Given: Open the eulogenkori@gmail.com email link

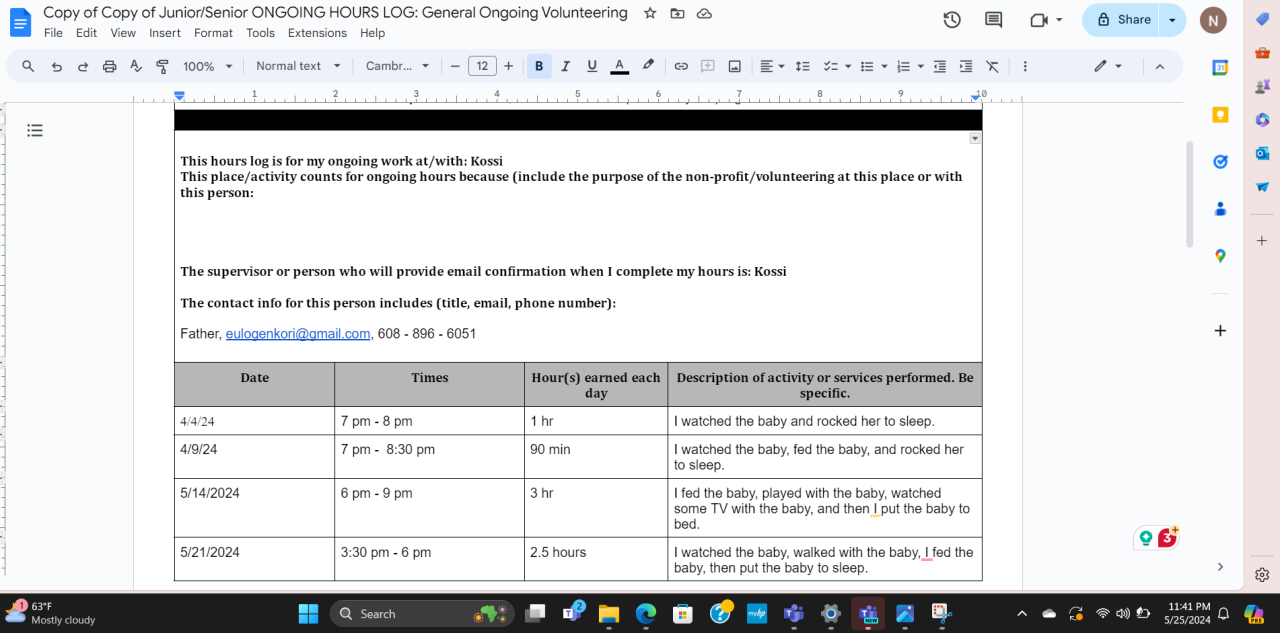Looking at the screenshot, I should tap(298, 334).
